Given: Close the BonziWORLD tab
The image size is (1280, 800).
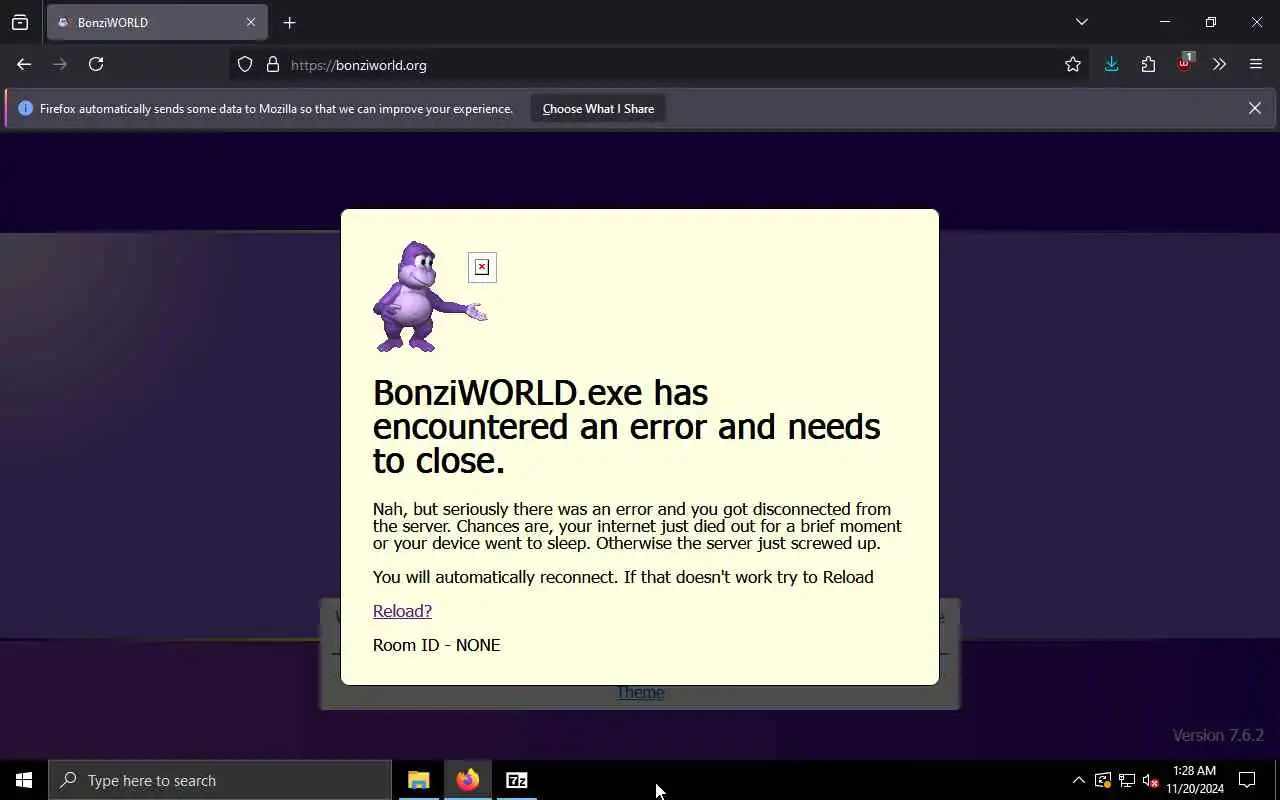Looking at the screenshot, I should pyautogui.click(x=251, y=22).
